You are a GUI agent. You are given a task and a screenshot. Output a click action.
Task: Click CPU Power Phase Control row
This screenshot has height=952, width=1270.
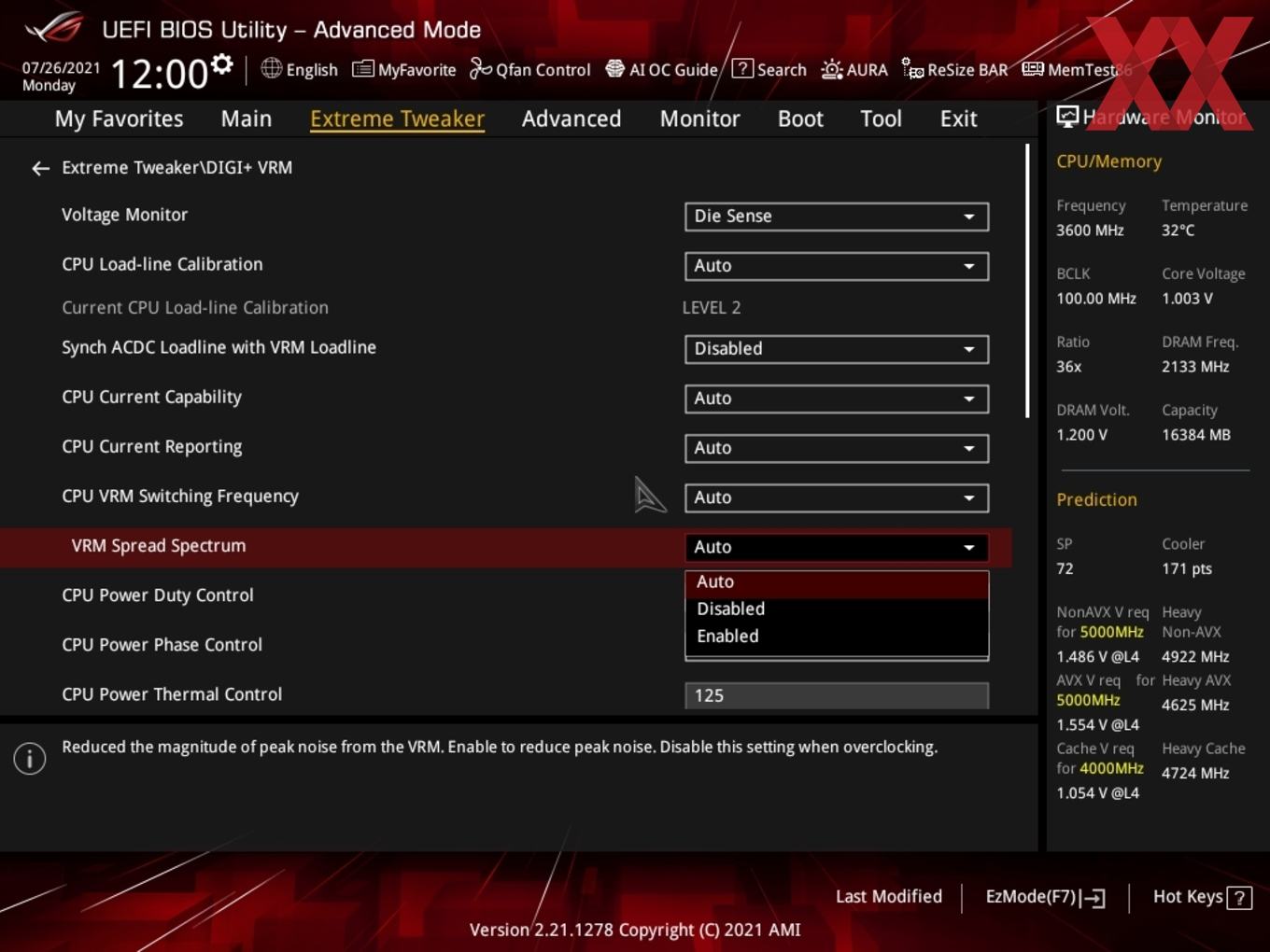point(504,645)
